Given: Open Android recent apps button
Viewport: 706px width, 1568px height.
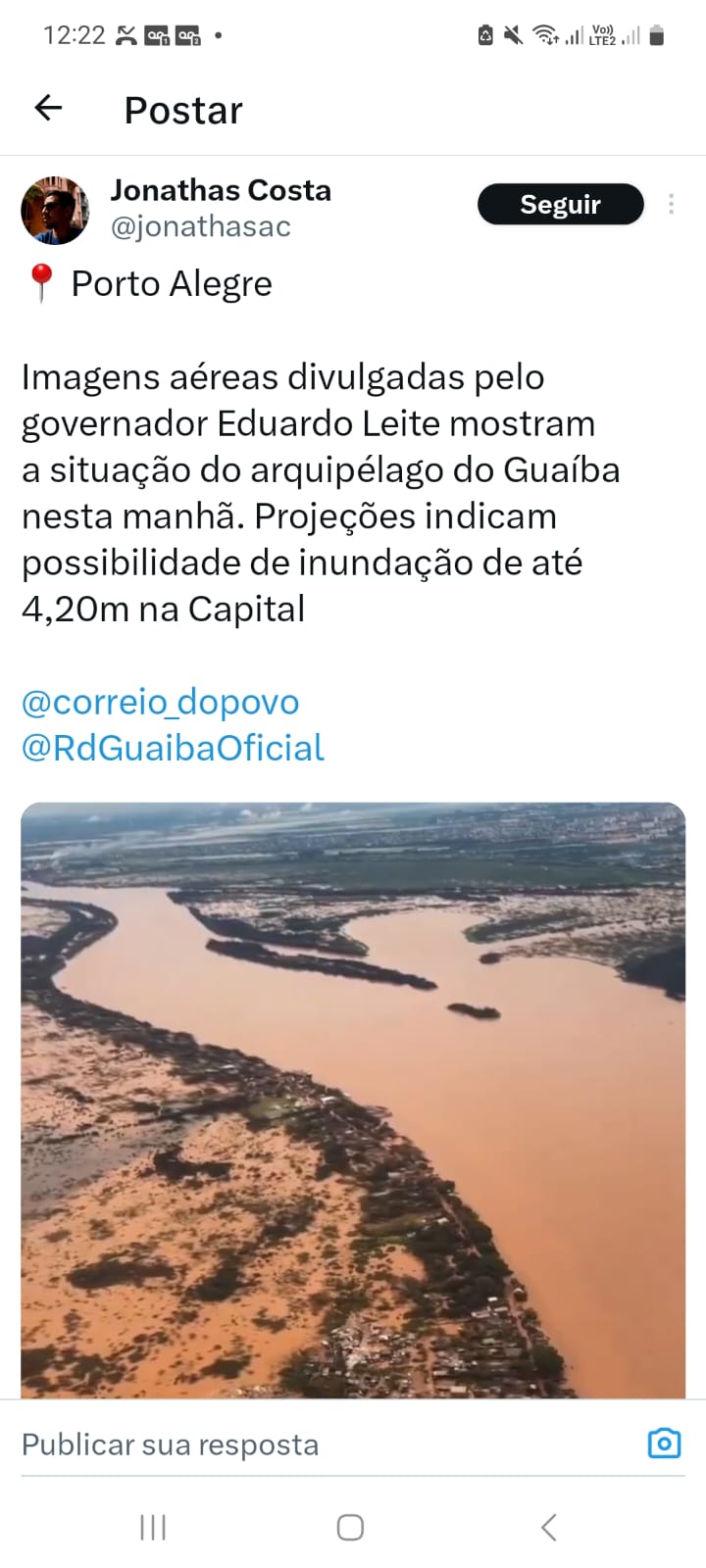Looking at the screenshot, I should click(x=153, y=1527).
